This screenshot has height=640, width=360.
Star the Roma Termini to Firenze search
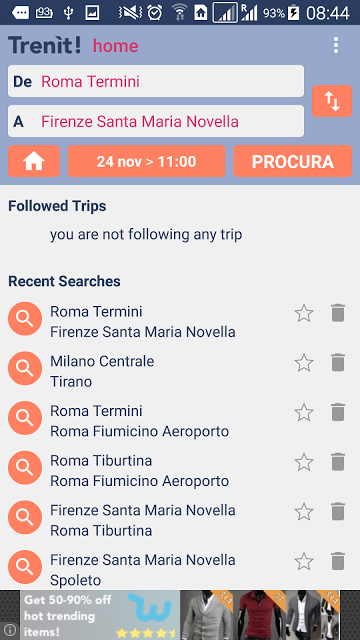pyautogui.click(x=304, y=313)
